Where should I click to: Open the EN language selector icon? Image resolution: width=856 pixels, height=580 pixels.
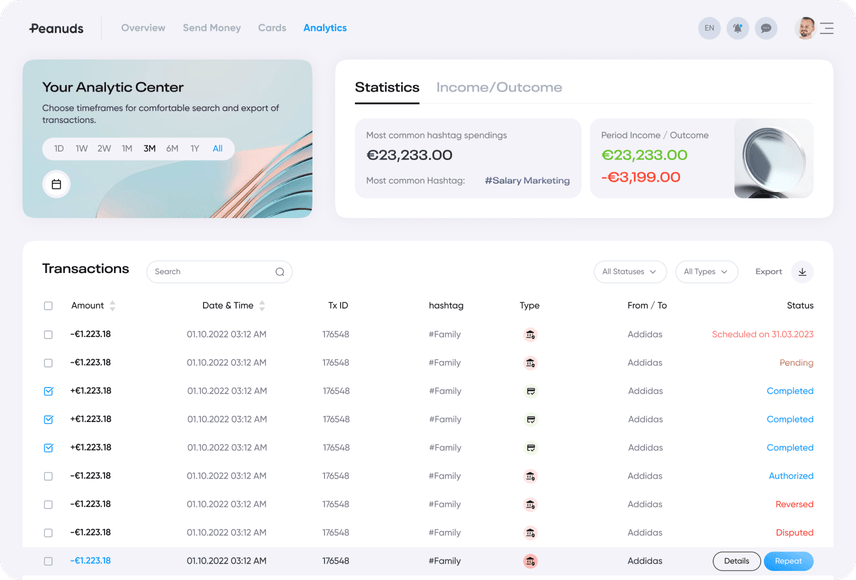[710, 28]
